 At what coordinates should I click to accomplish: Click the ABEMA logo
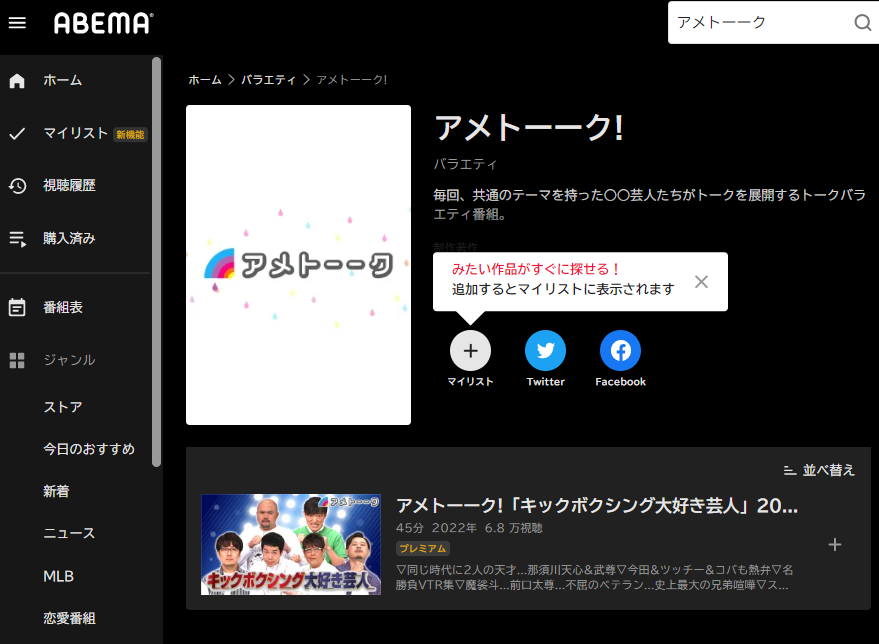coord(103,23)
